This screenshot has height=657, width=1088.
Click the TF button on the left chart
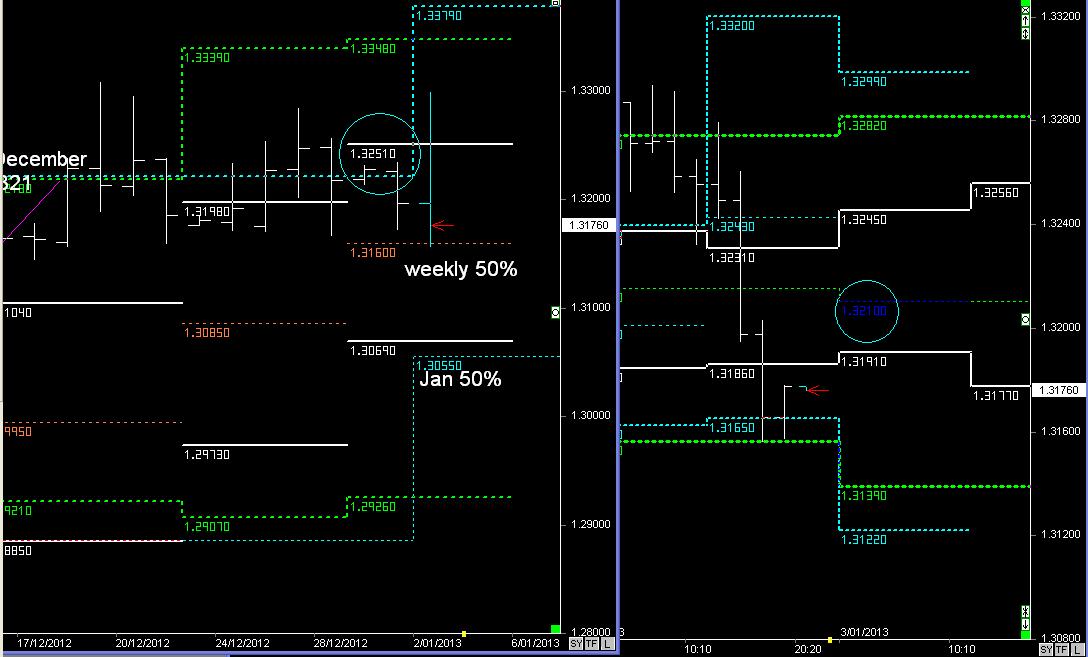[x=591, y=644]
